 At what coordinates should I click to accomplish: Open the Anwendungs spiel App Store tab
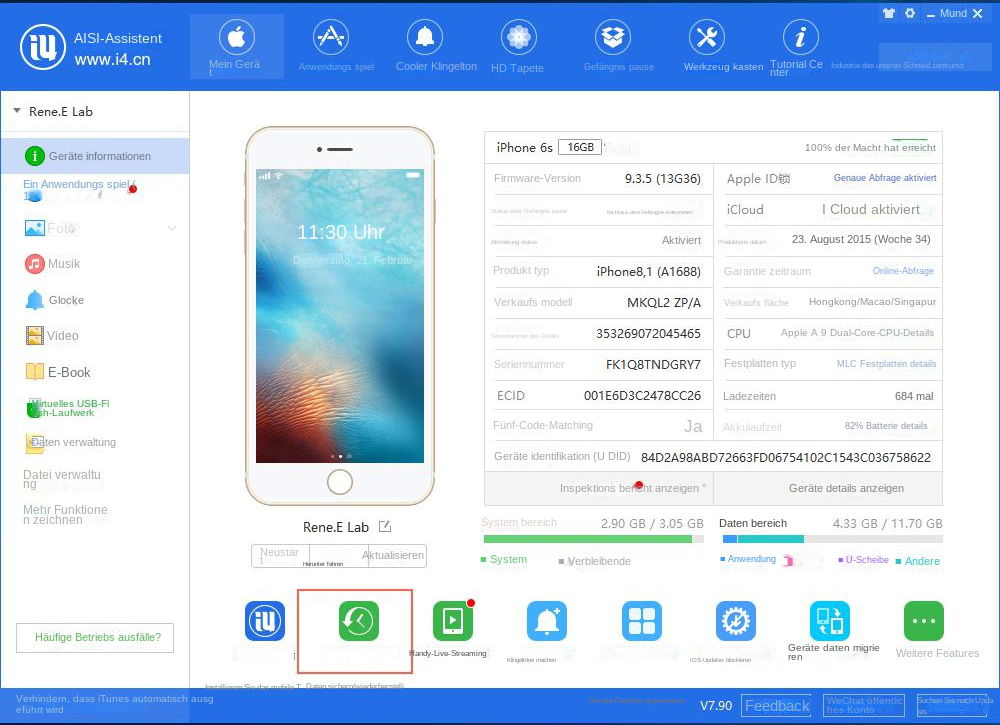(330, 47)
